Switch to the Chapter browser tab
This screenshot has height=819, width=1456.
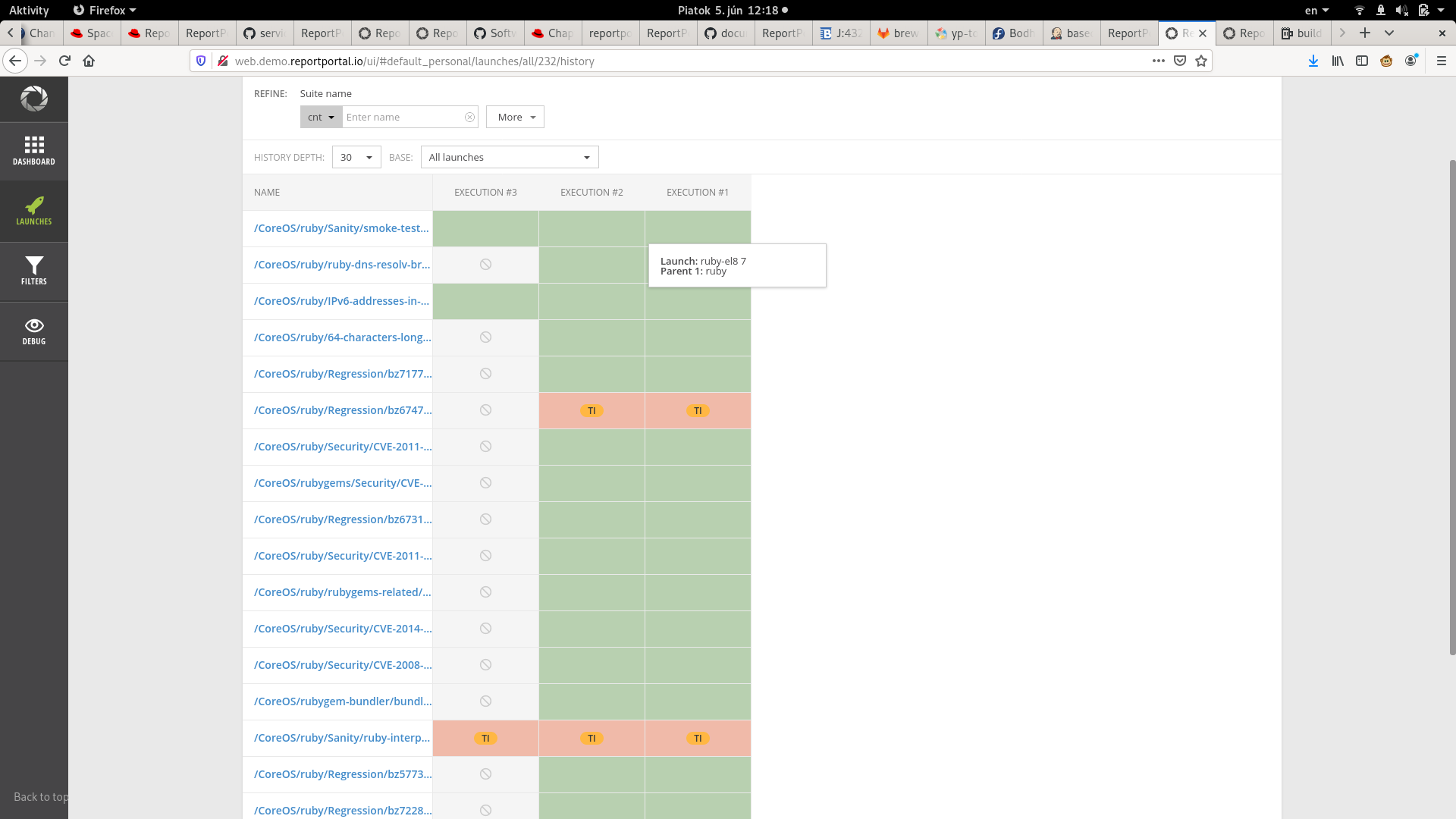coord(552,33)
